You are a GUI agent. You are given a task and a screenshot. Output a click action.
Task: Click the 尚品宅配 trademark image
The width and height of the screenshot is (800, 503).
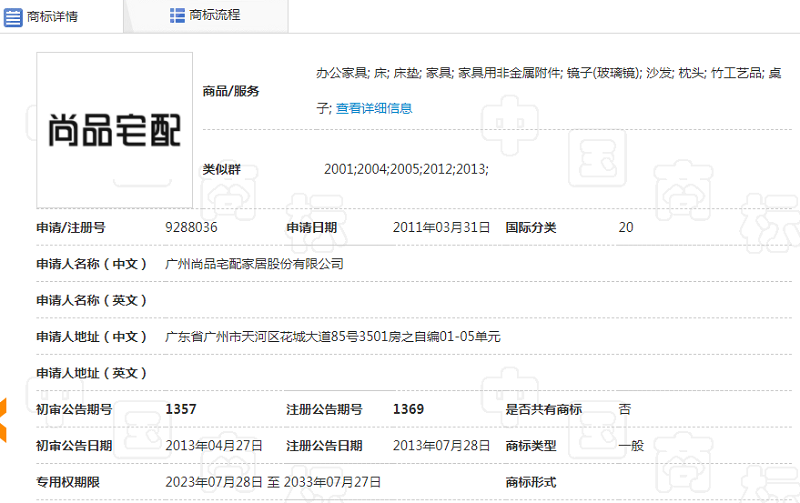point(114,130)
